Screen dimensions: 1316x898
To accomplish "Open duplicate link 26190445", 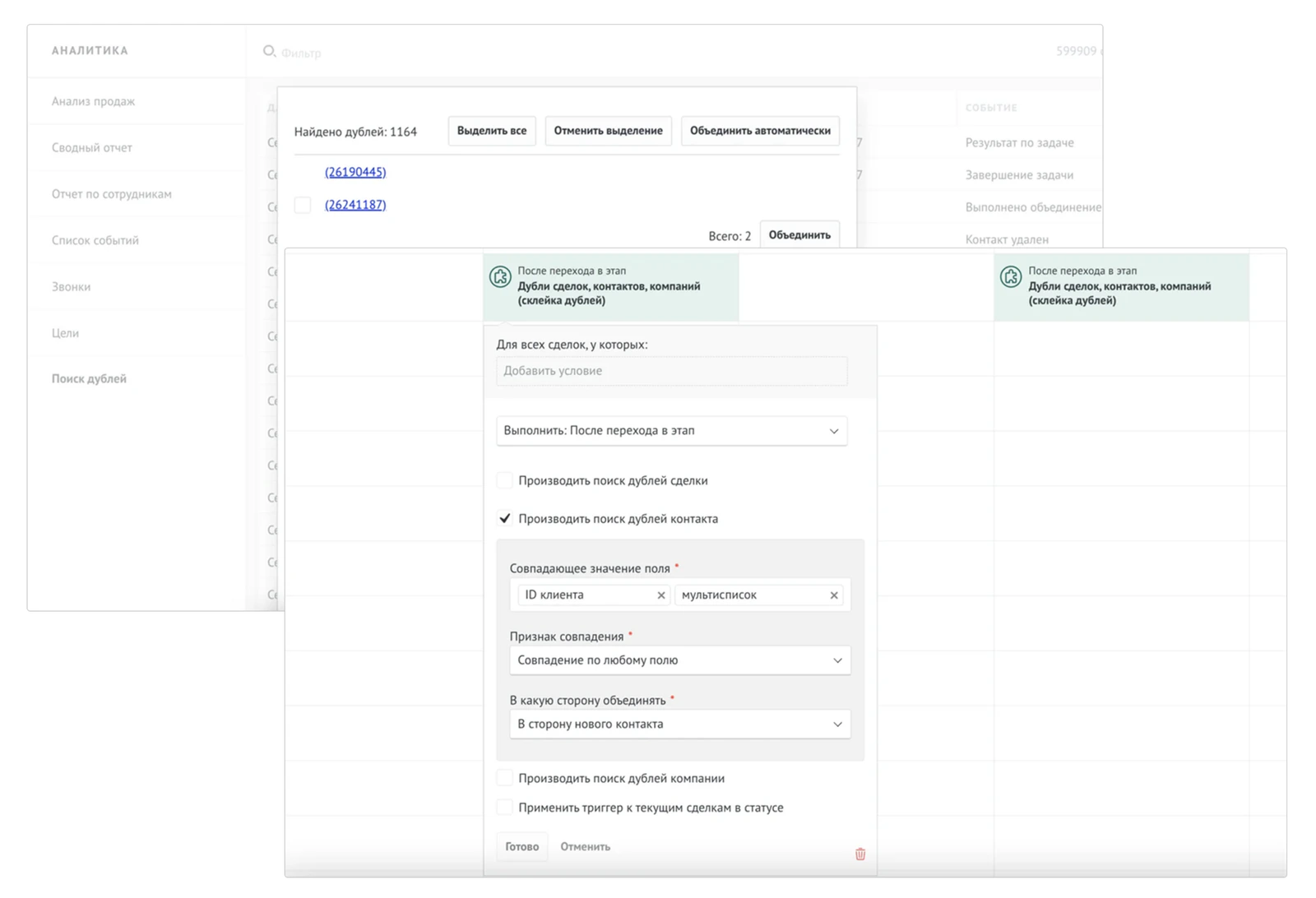I will (x=355, y=172).
